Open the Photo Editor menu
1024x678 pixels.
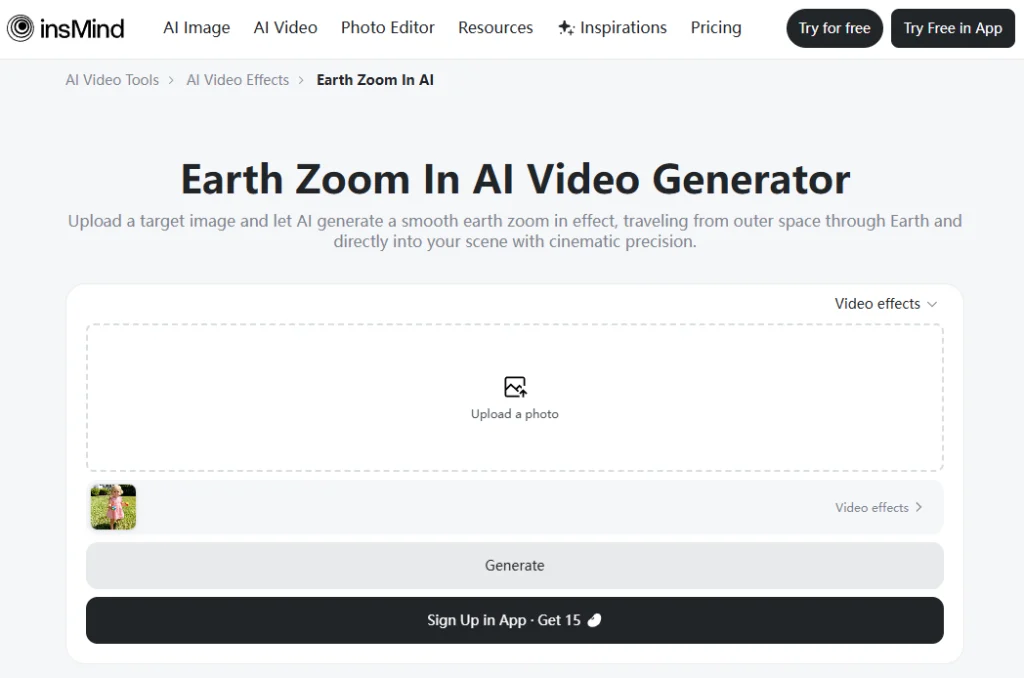click(x=387, y=28)
